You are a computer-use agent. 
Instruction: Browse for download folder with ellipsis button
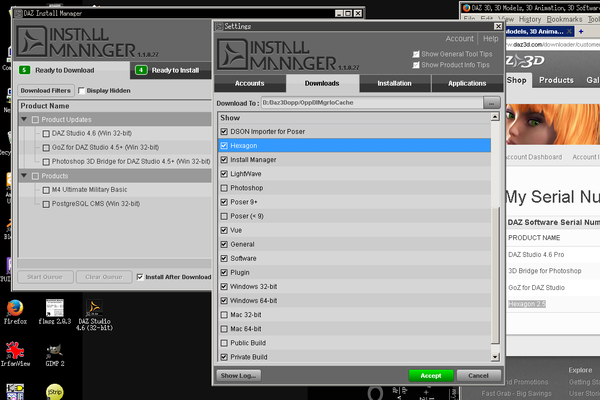point(492,103)
